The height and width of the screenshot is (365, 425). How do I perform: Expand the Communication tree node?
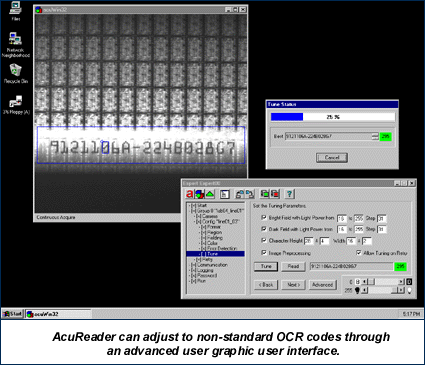point(193,265)
